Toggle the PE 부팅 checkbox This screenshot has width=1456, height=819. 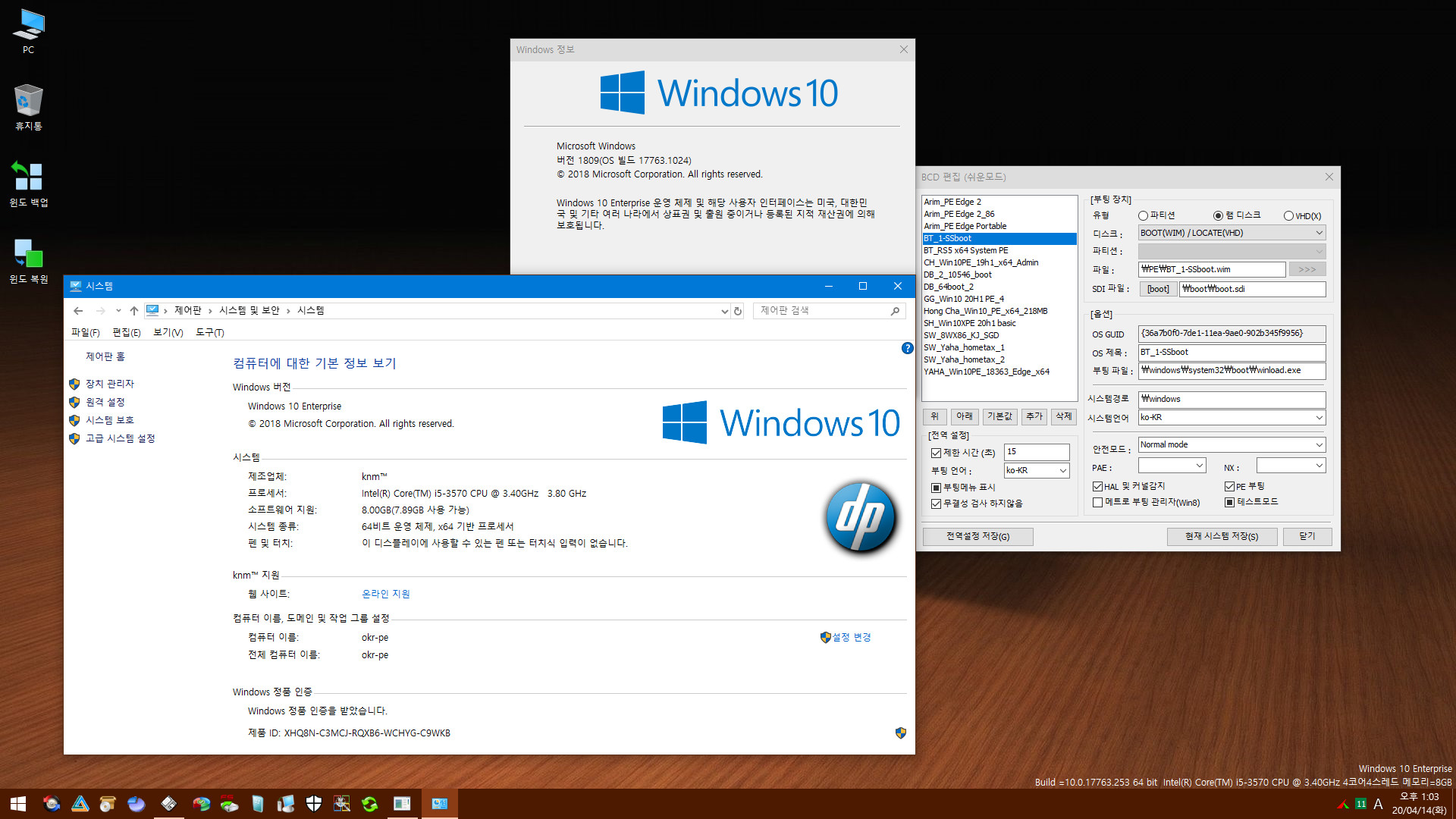point(1229,487)
